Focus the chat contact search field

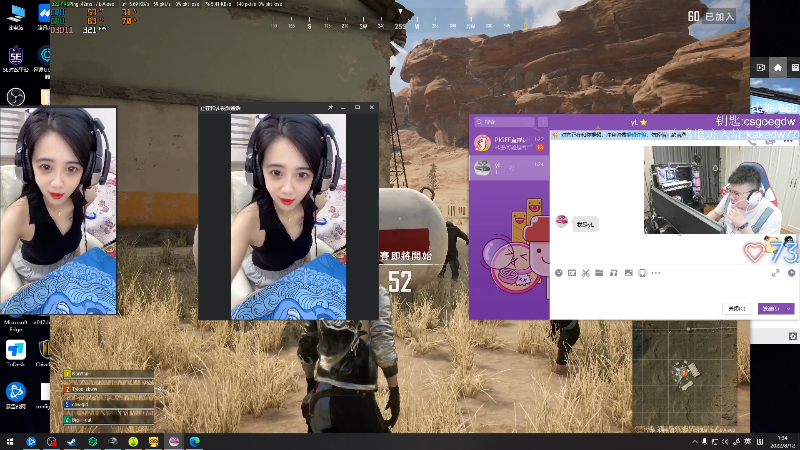coord(504,122)
